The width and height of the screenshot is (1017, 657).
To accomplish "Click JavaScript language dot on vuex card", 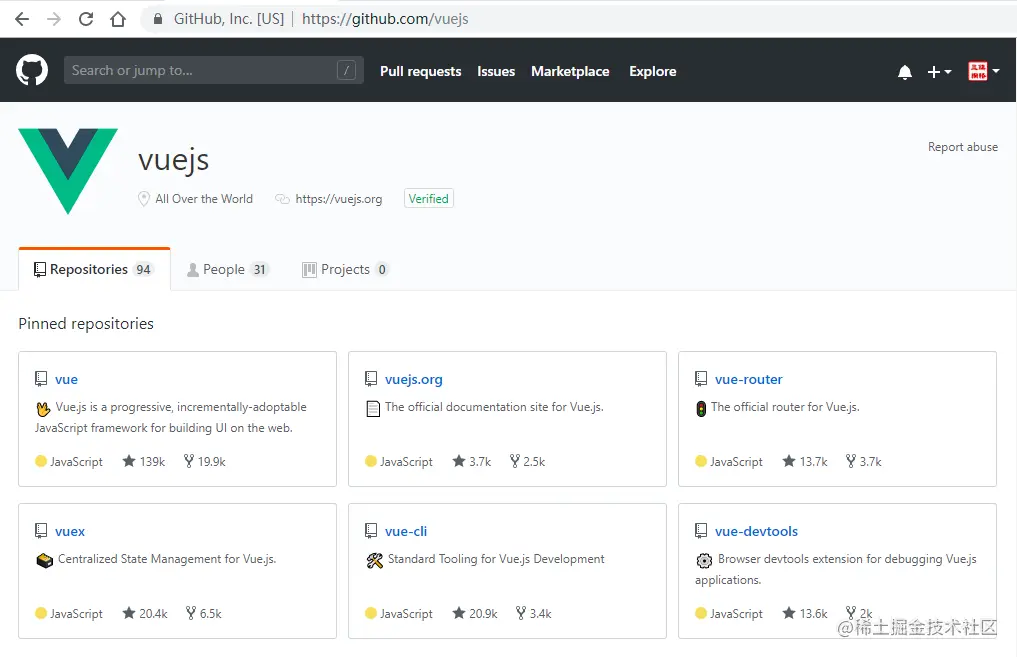I will coord(41,613).
